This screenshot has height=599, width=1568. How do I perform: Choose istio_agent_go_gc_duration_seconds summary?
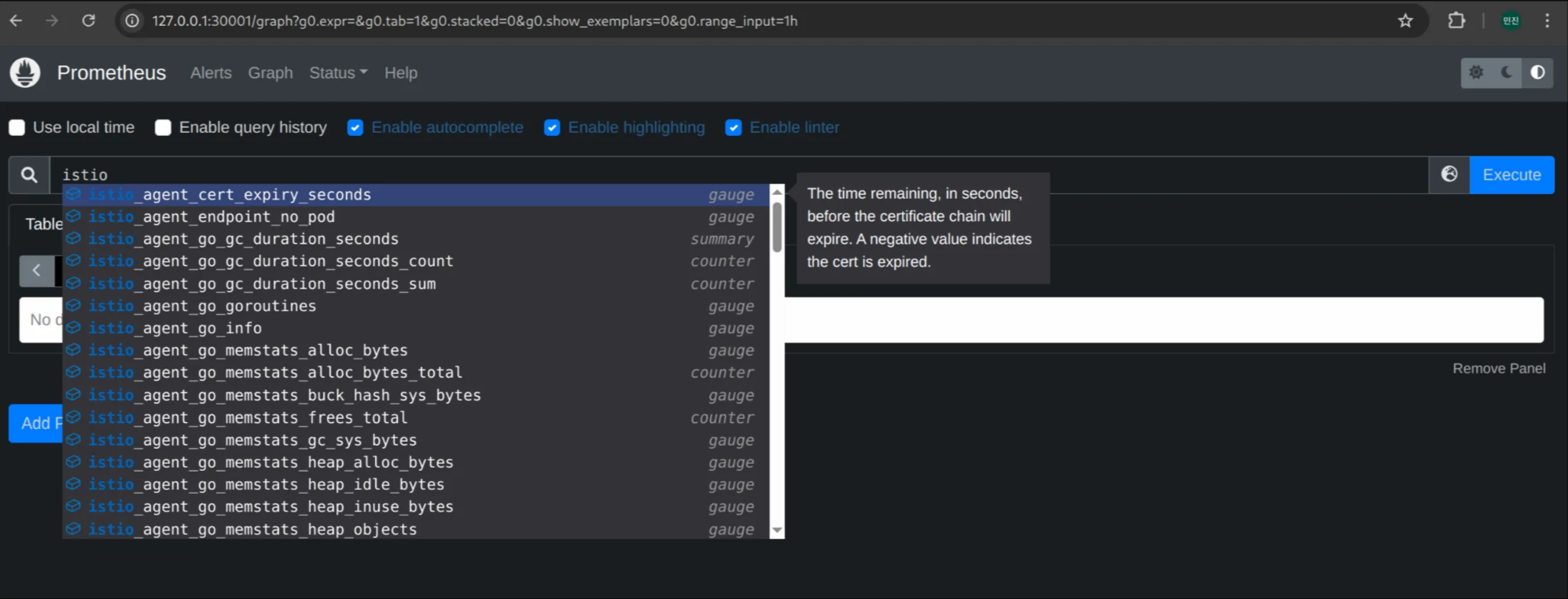coord(416,239)
